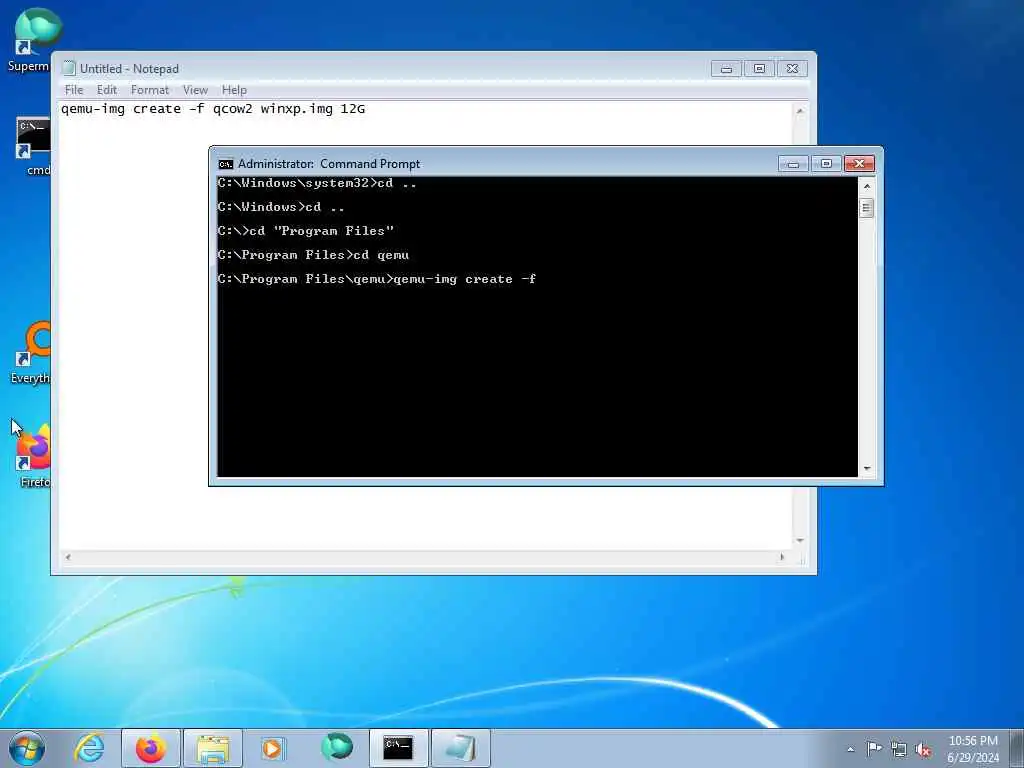This screenshot has width=1024, height=768.
Task: Click the Show desktop button
Action: coord(1017,748)
